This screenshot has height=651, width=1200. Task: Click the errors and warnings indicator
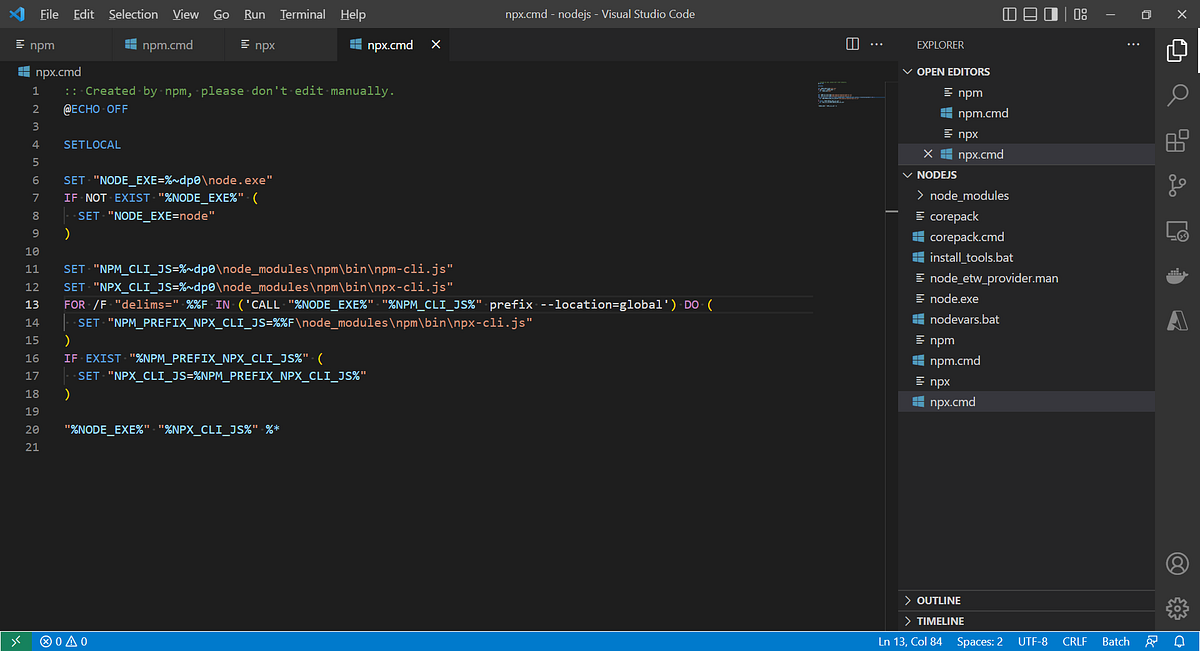click(64, 641)
